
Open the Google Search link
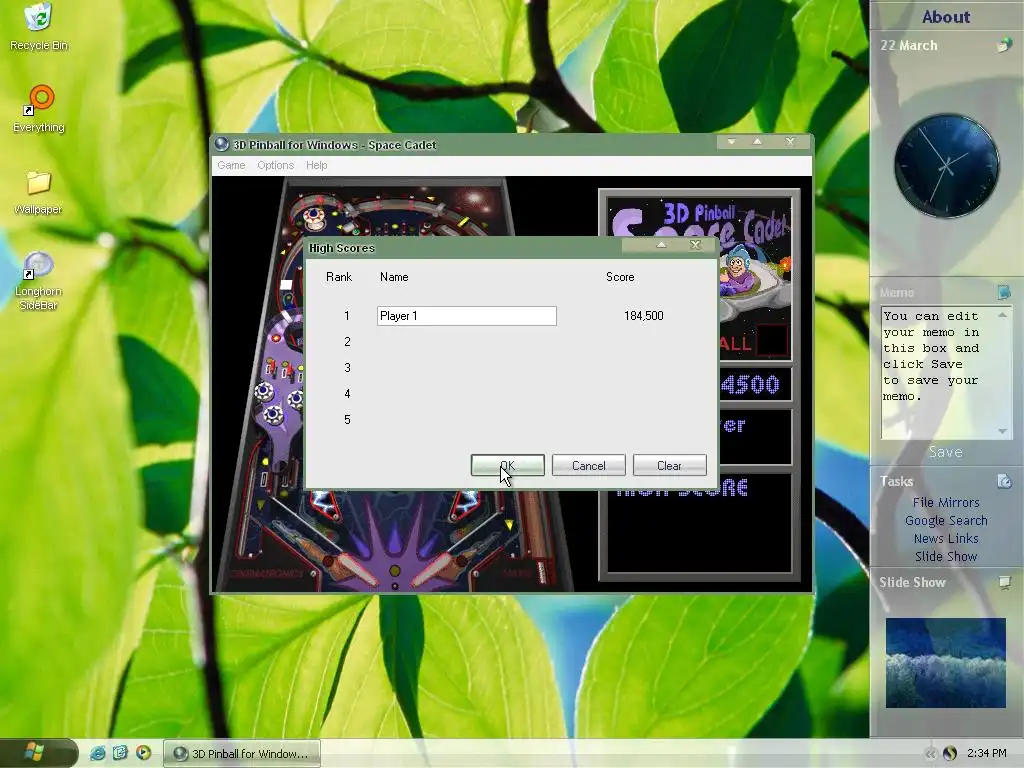[x=946, y=520]
